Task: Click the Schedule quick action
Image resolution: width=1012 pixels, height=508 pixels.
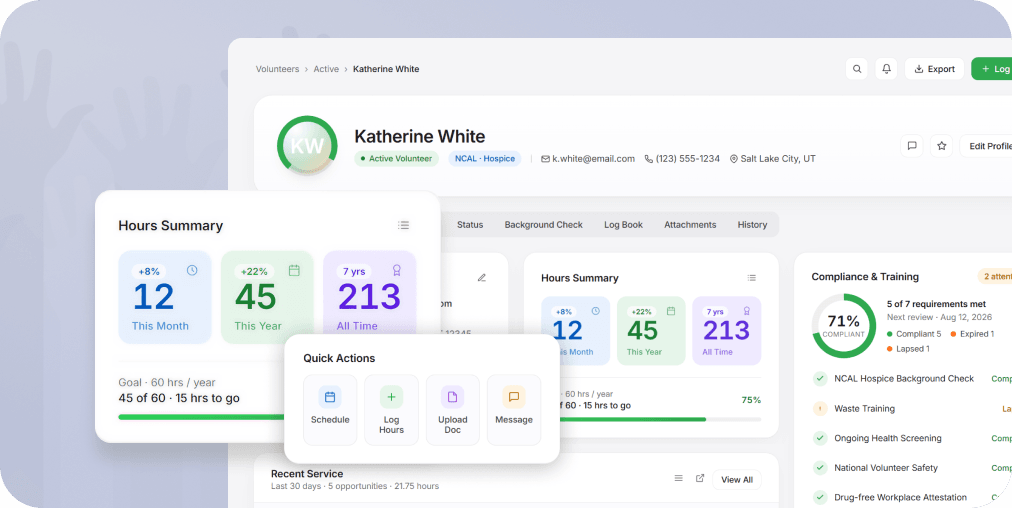Action: point(330,410)
